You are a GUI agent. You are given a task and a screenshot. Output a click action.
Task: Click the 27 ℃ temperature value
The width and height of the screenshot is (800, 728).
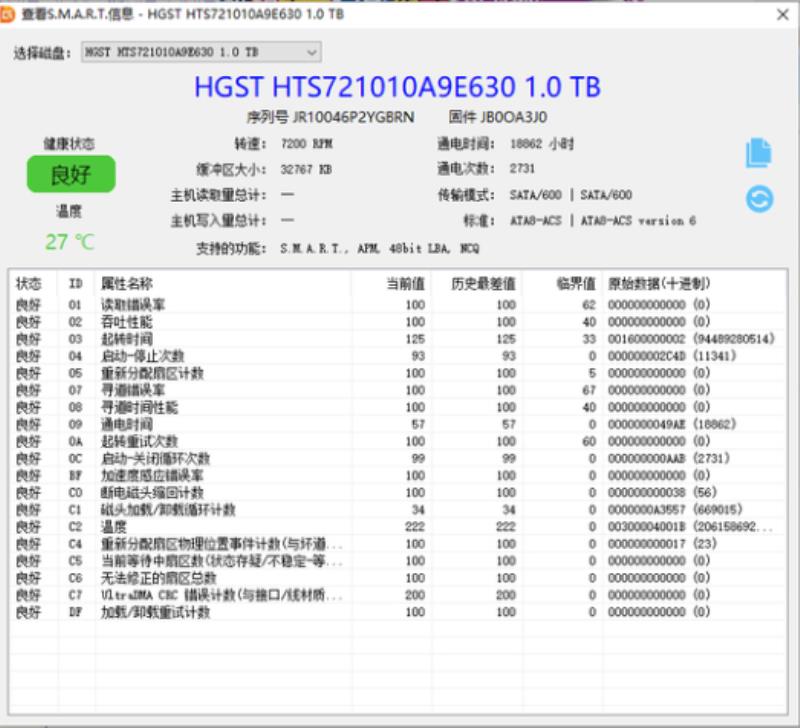[x=70, y=242]
